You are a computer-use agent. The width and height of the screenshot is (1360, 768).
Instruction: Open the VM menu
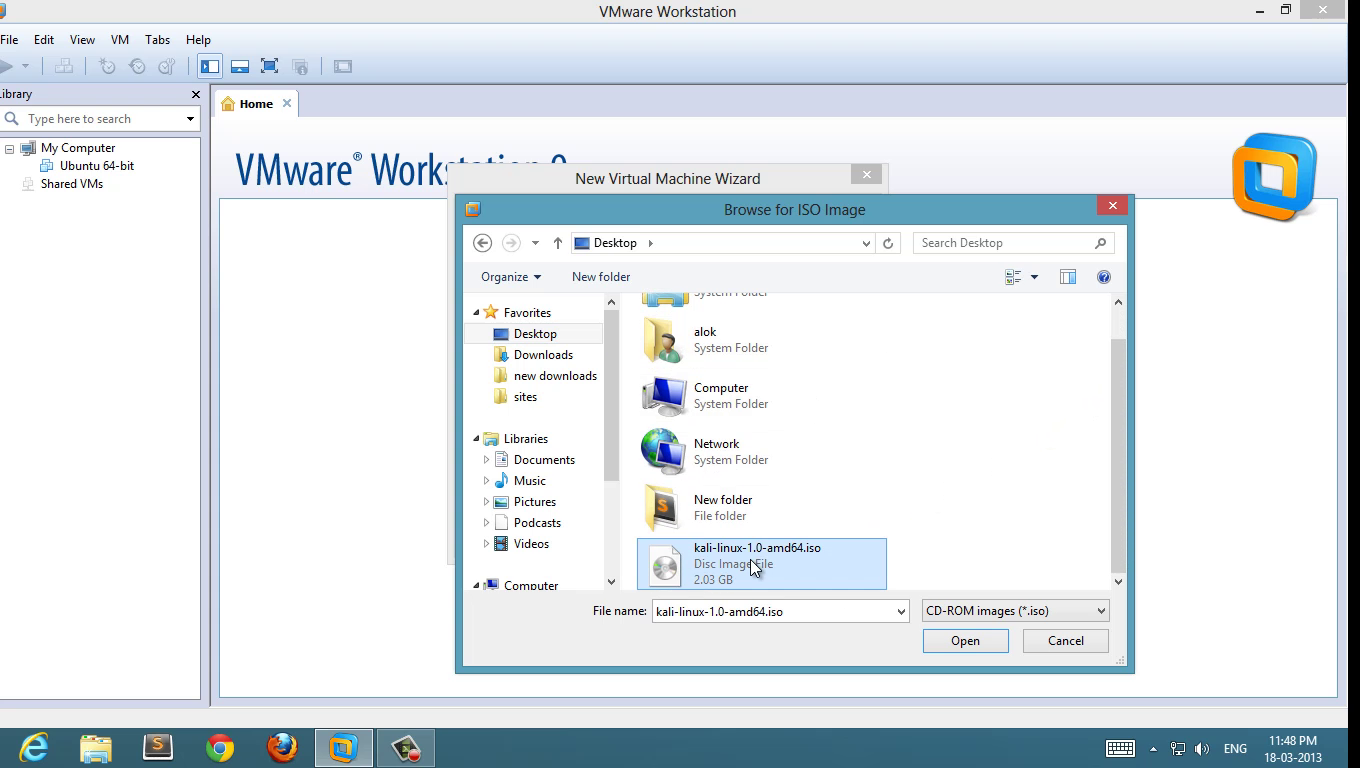tap(120, 40)
